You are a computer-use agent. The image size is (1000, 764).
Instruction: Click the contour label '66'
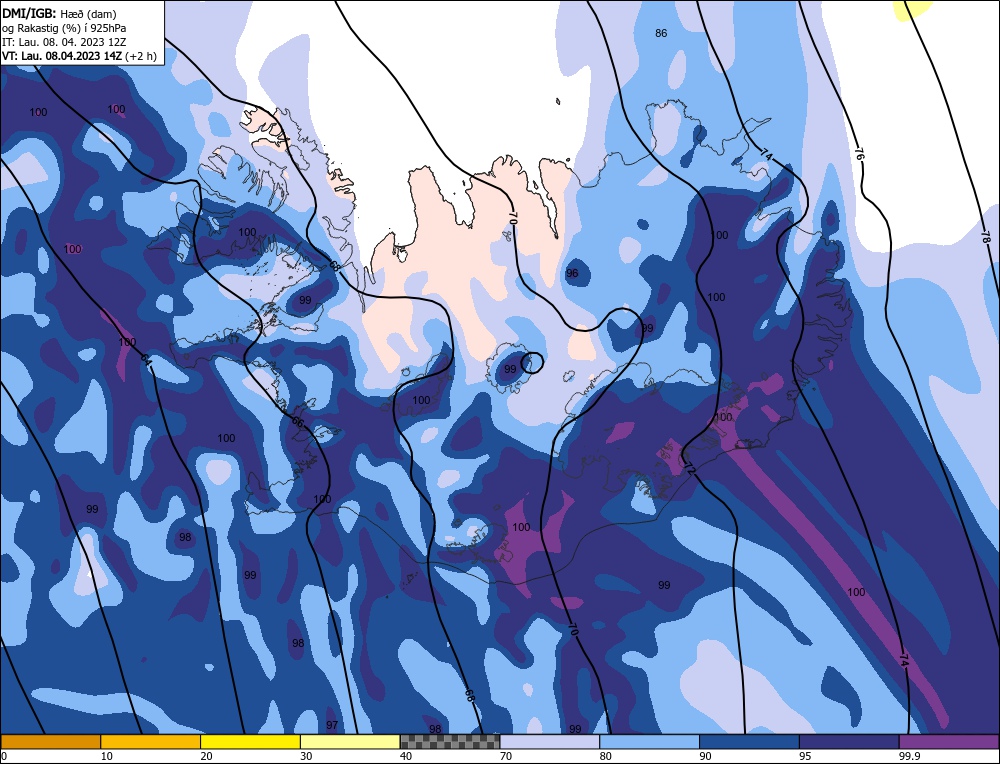pyautogui.click(x=298, y=422)
